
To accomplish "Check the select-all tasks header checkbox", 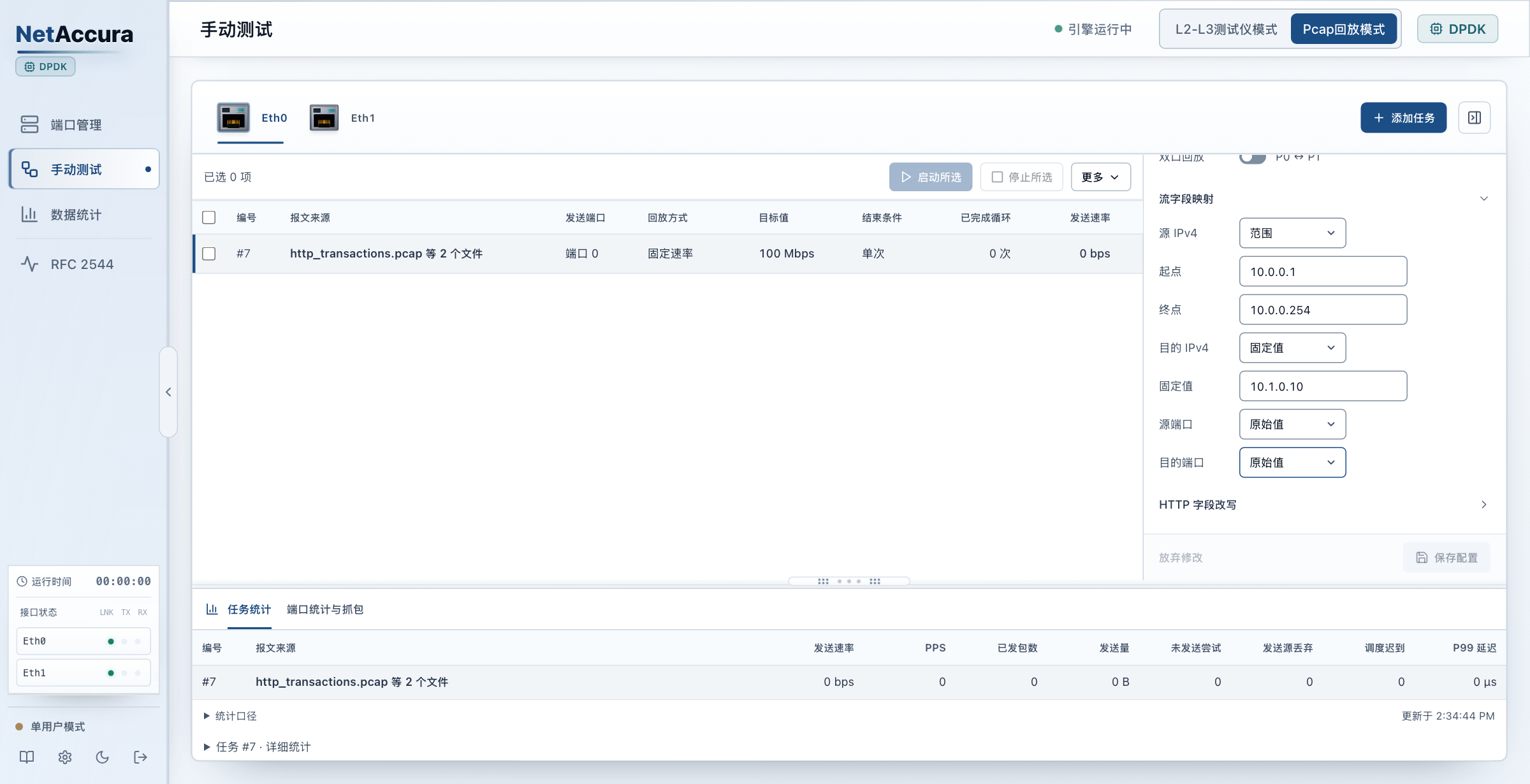I will pos(209,217).
